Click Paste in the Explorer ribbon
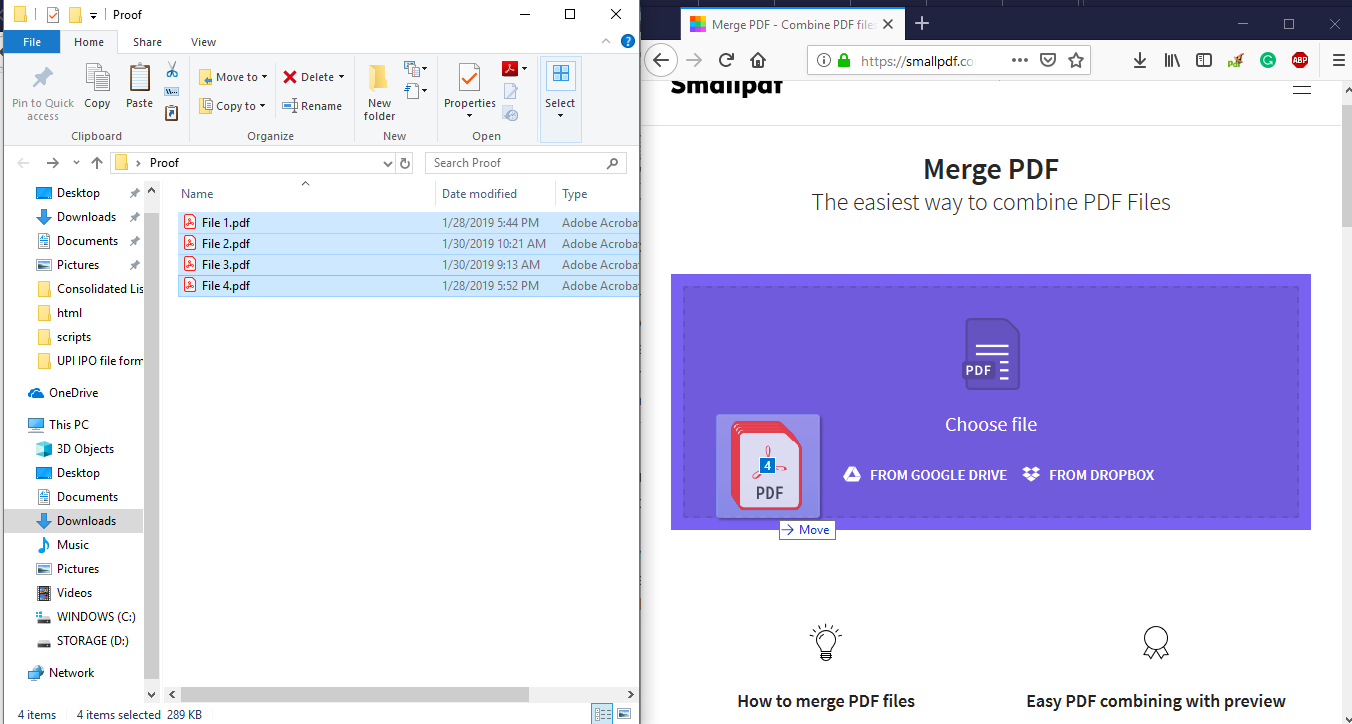Screen dimensions: 1352x724 (x=140, y=86)
